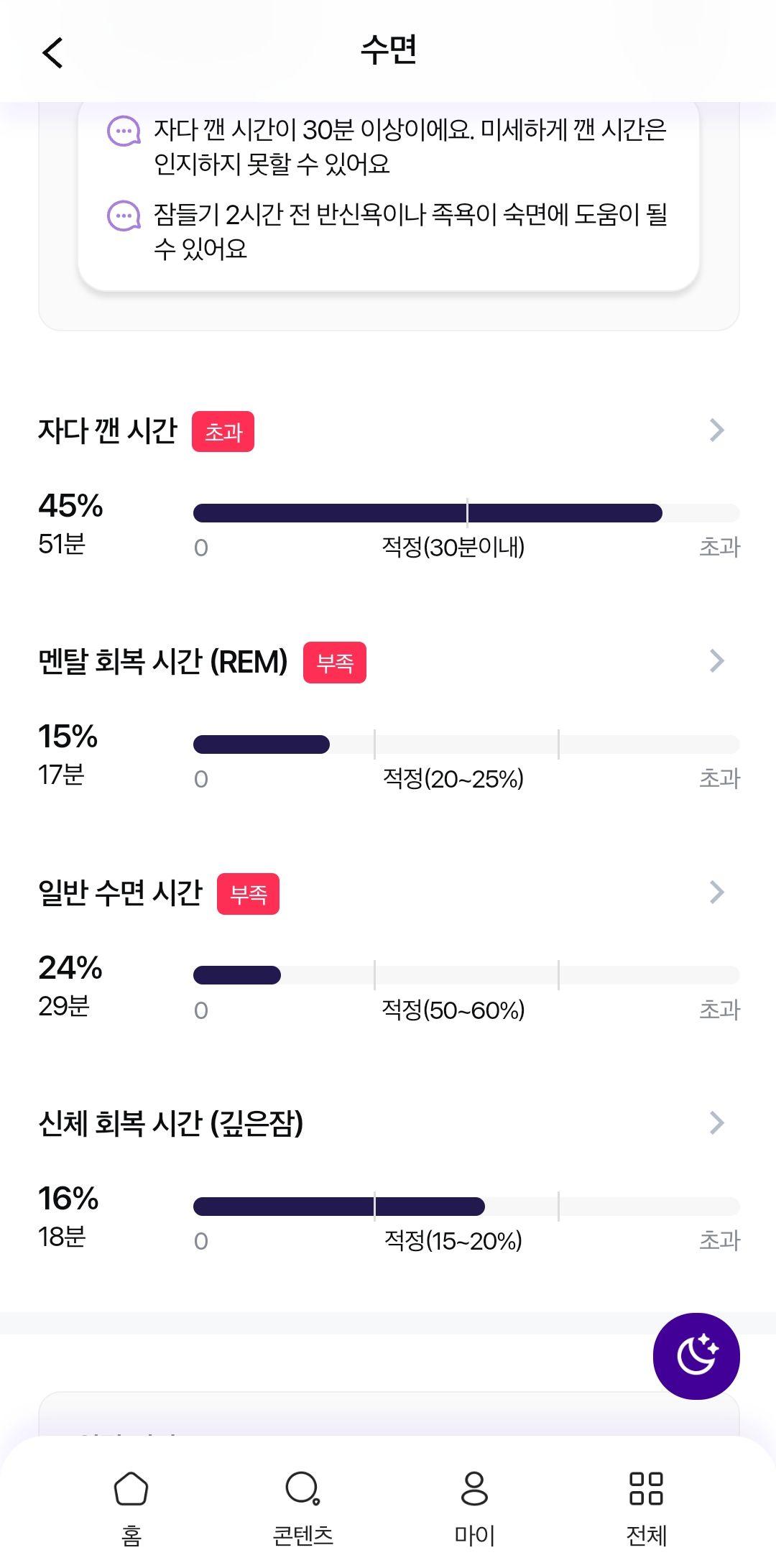Click the 깊은잠 16% progress bar
Image resolution: width=776 pixels, height=1568 pixels.
tap(466, 1206)
